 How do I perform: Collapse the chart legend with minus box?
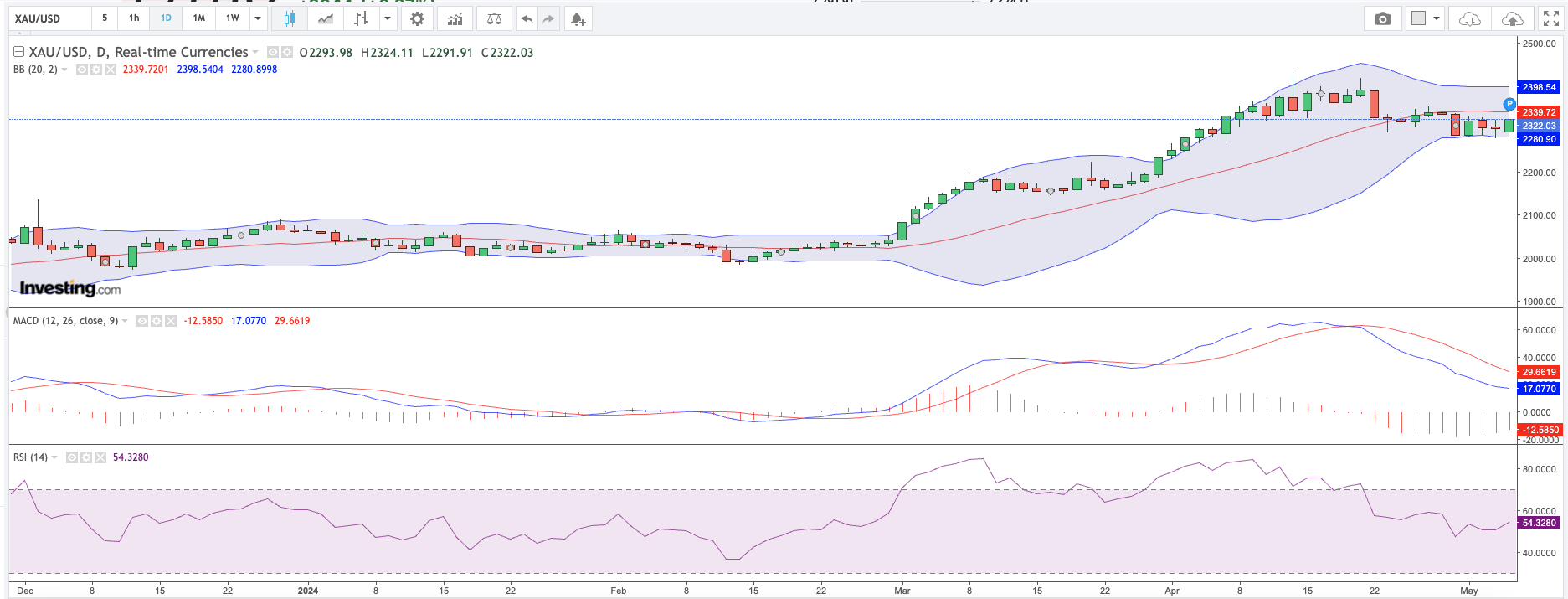pos(18,52)
